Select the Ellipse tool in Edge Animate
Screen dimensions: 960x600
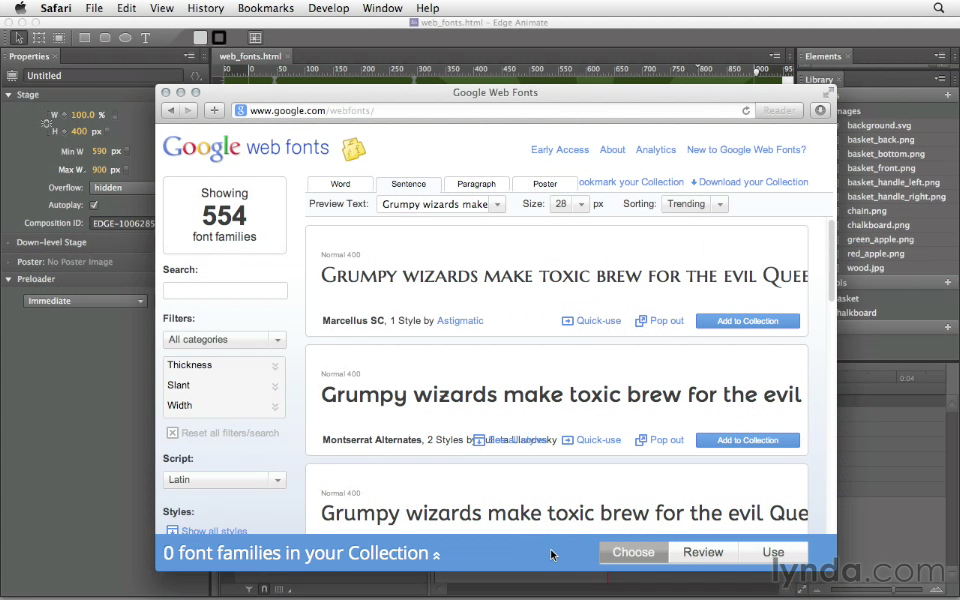click(125, 38)
